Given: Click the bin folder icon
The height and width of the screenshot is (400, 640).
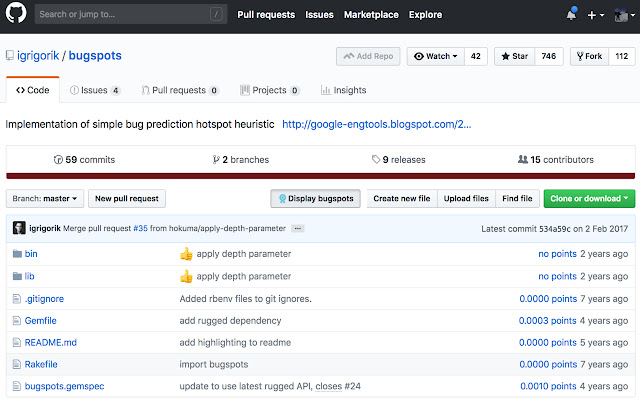Looking at the screenshot, I should pyautogui.click(x=17, y=254).
